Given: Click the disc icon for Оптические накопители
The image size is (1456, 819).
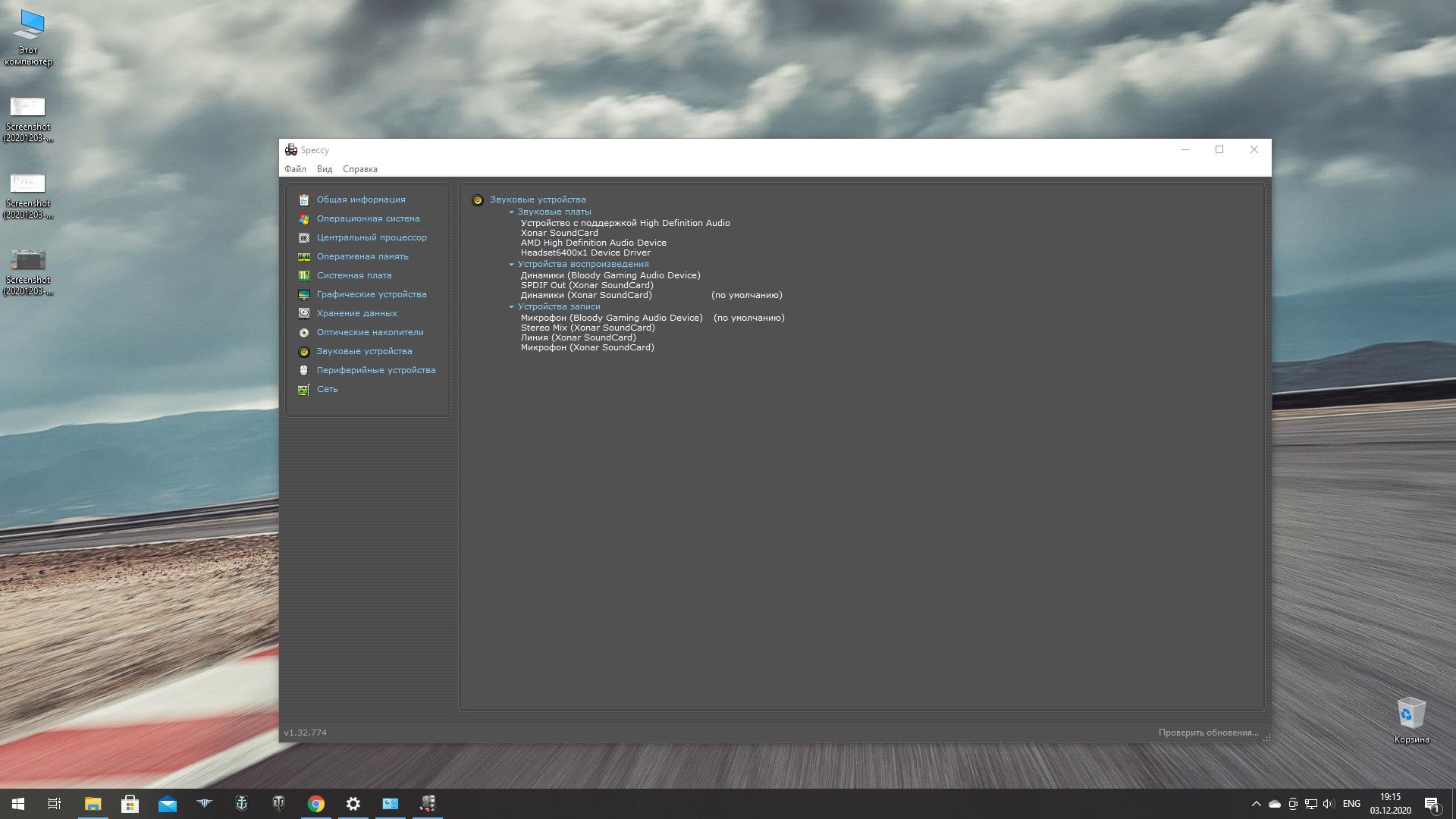Looking at the screenshot, I should [304, 332].
